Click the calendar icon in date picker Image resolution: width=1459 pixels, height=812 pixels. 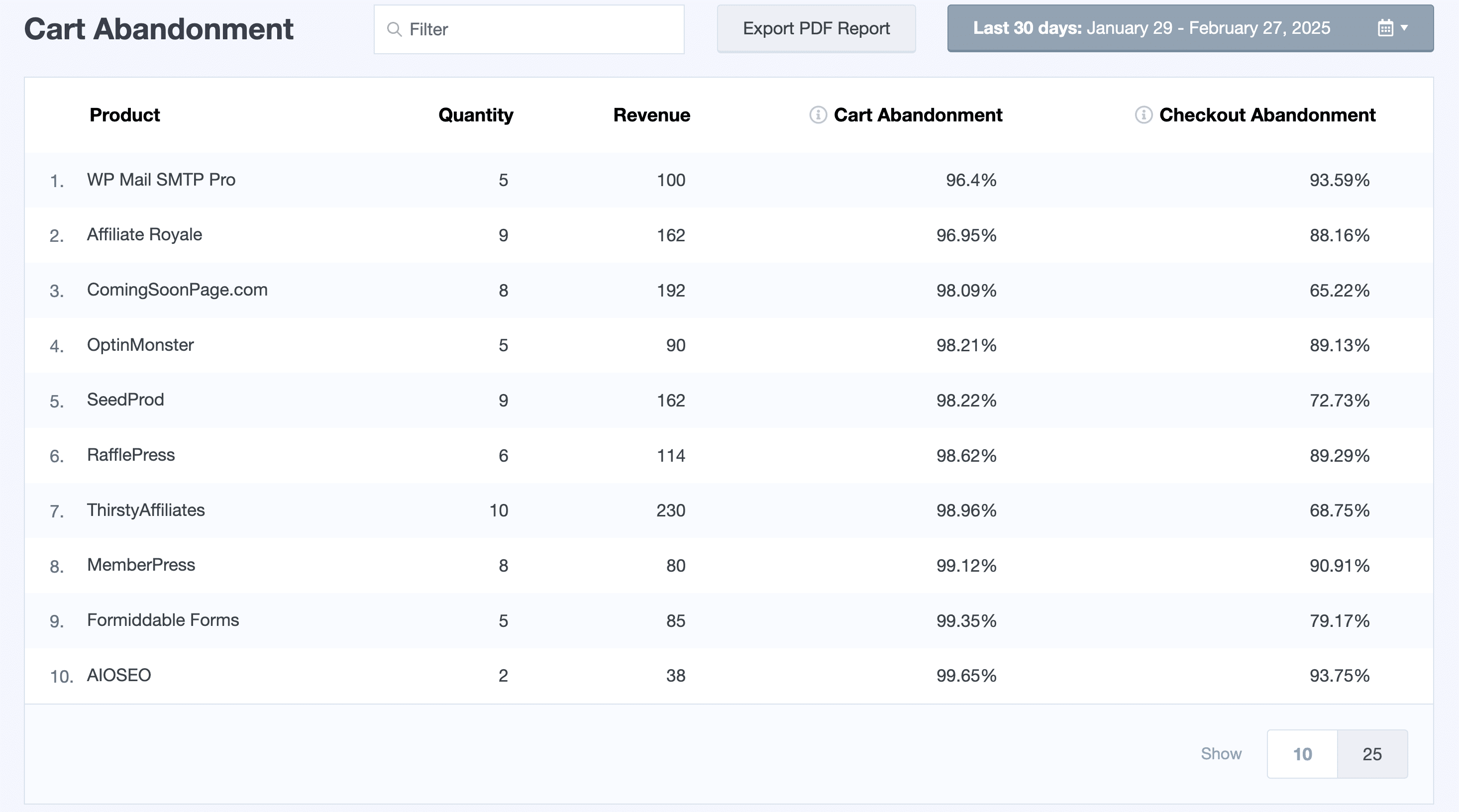coord(1385,28)
